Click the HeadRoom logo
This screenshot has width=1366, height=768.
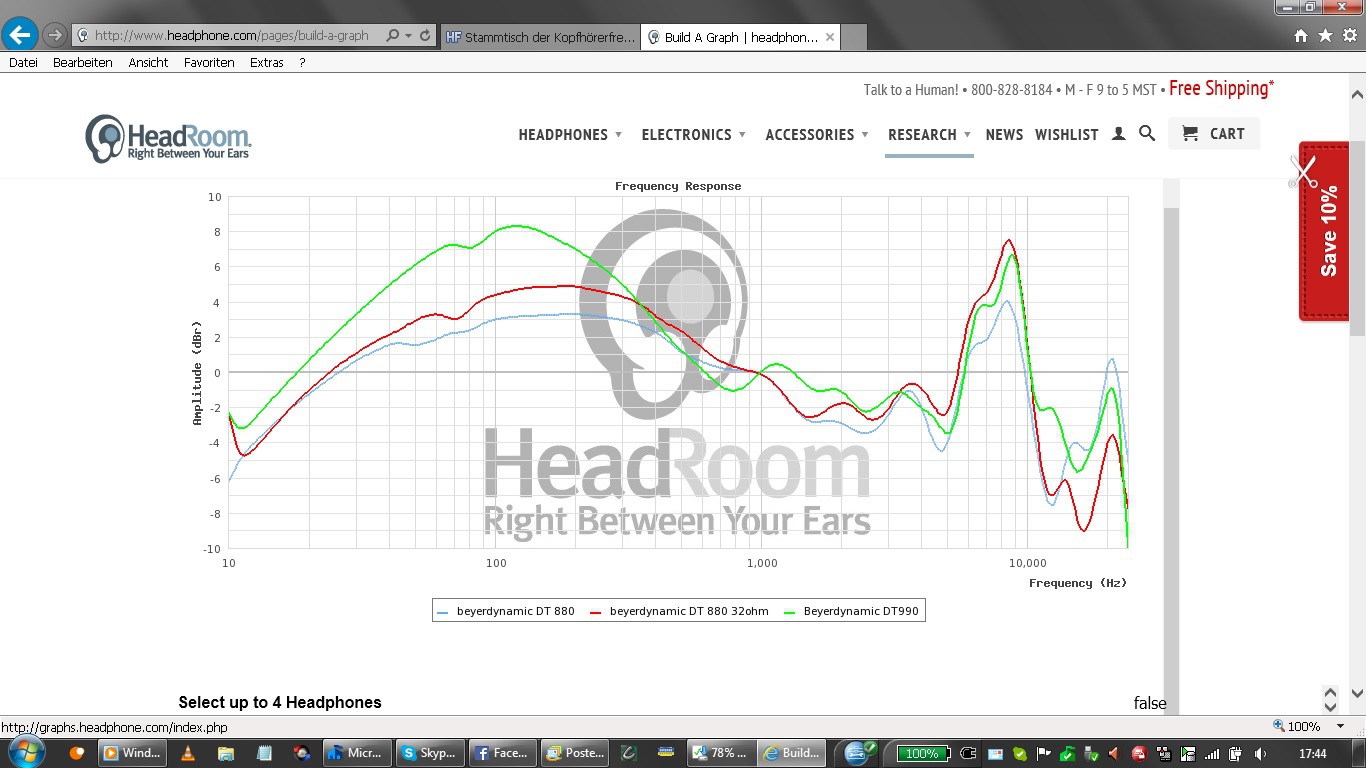tap(168, 138)
